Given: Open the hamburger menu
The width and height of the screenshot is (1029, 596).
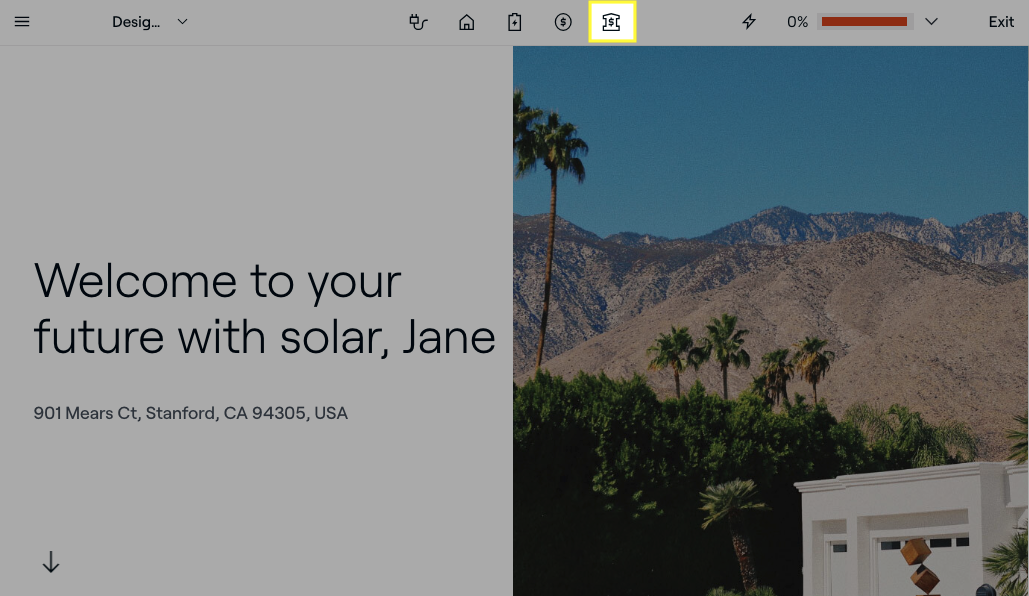Looking at the screenshot, I should pyautogui.click(x=22, y=22).
